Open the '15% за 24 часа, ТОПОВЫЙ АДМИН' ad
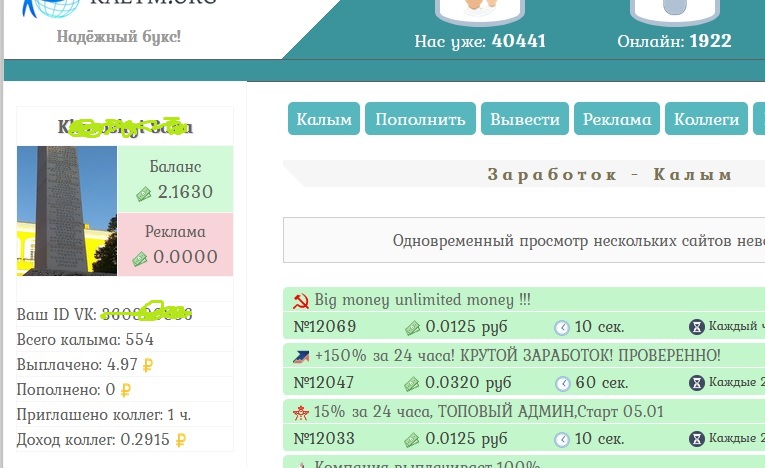 [488, 412]
